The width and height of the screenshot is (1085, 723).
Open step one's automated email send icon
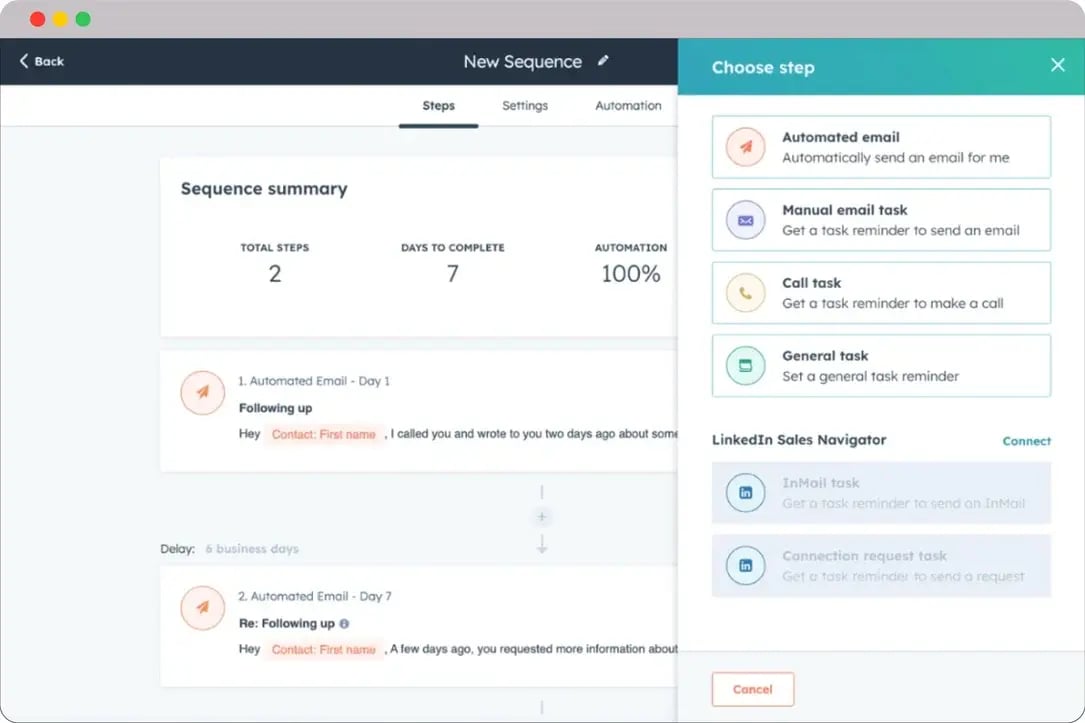pos(203,392)
